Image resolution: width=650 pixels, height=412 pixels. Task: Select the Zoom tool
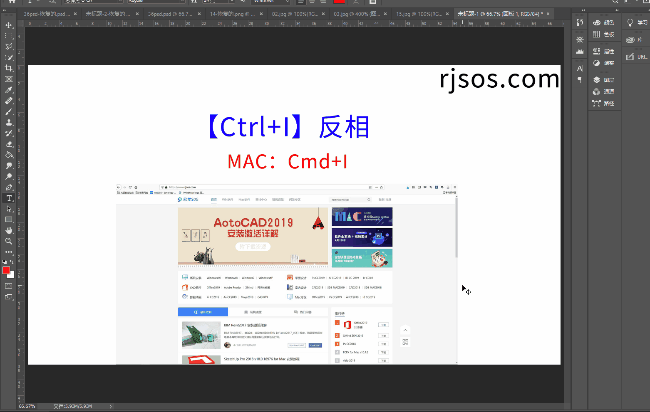click(x=9, y=241)
